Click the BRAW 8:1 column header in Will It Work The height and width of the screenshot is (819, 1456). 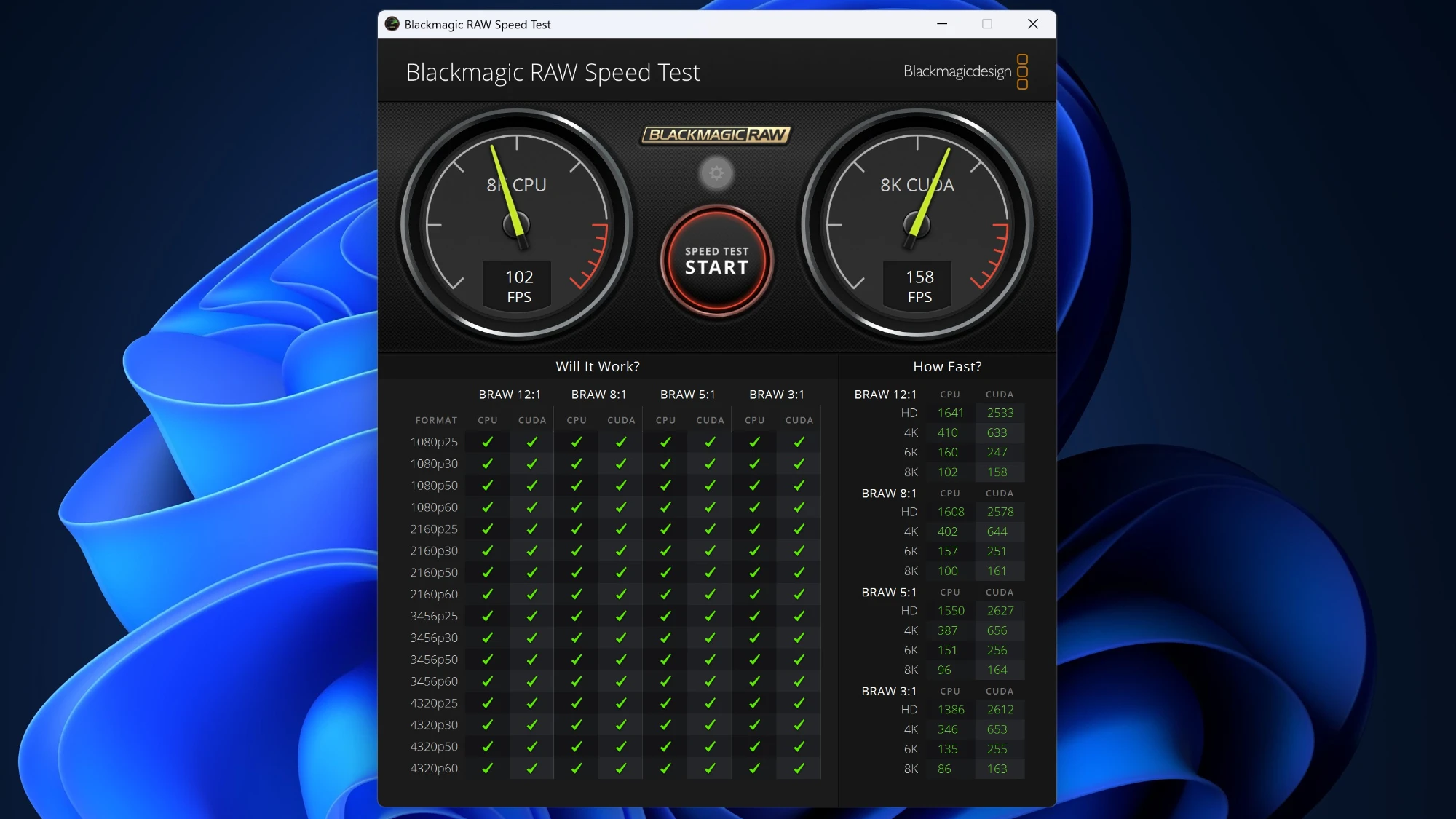598,395
